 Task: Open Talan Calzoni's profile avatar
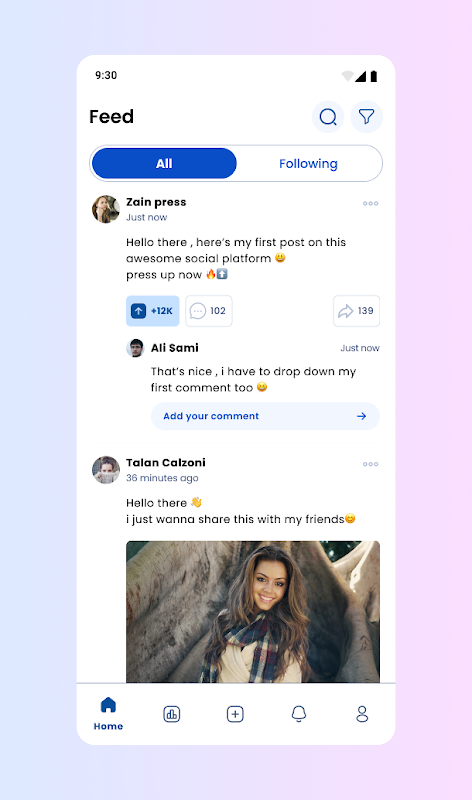(x=106, y=470)
